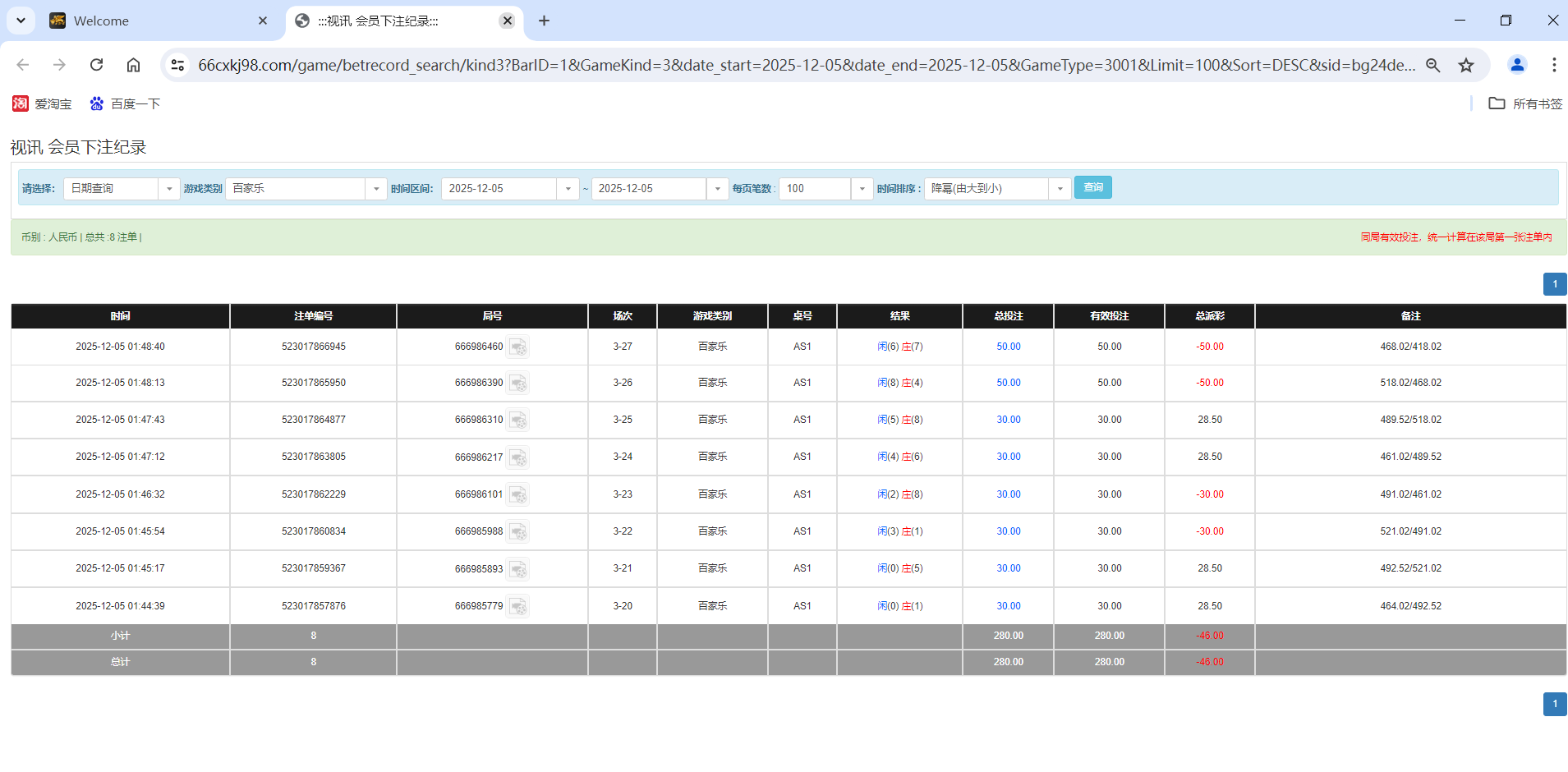Open video replay for round 666985779
The image size is (1568, 772).
518,606
